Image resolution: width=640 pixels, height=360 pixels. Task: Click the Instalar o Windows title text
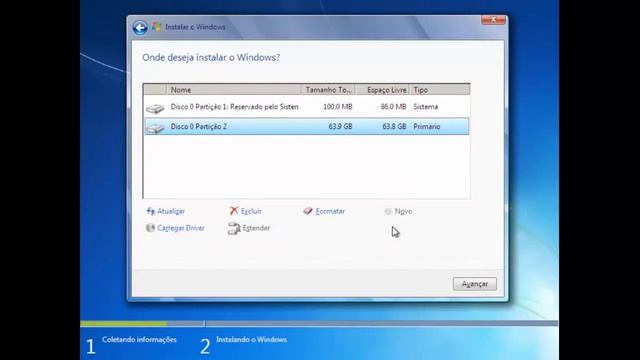pos(195,27)
